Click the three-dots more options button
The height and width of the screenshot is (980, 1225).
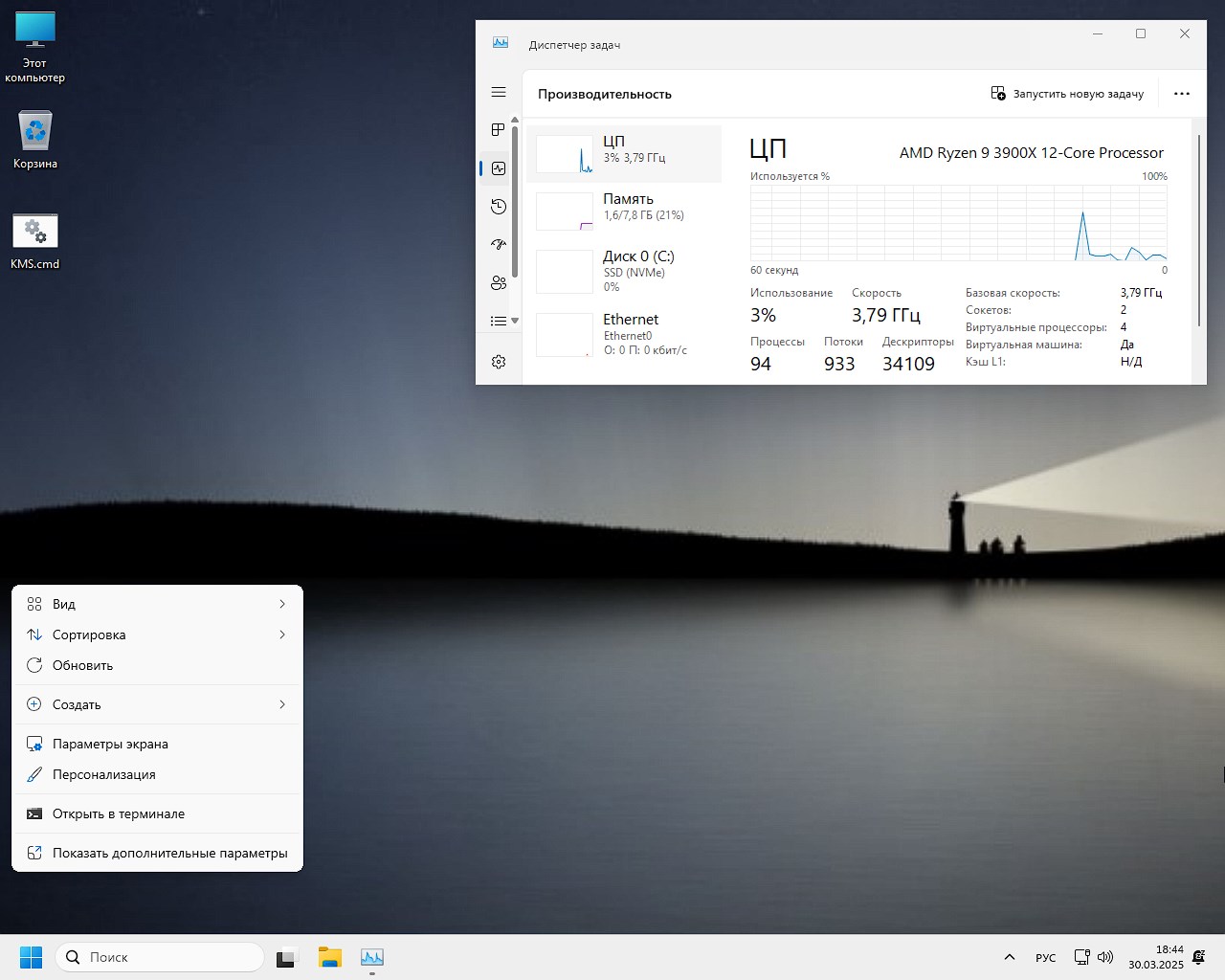[1182, 94]
